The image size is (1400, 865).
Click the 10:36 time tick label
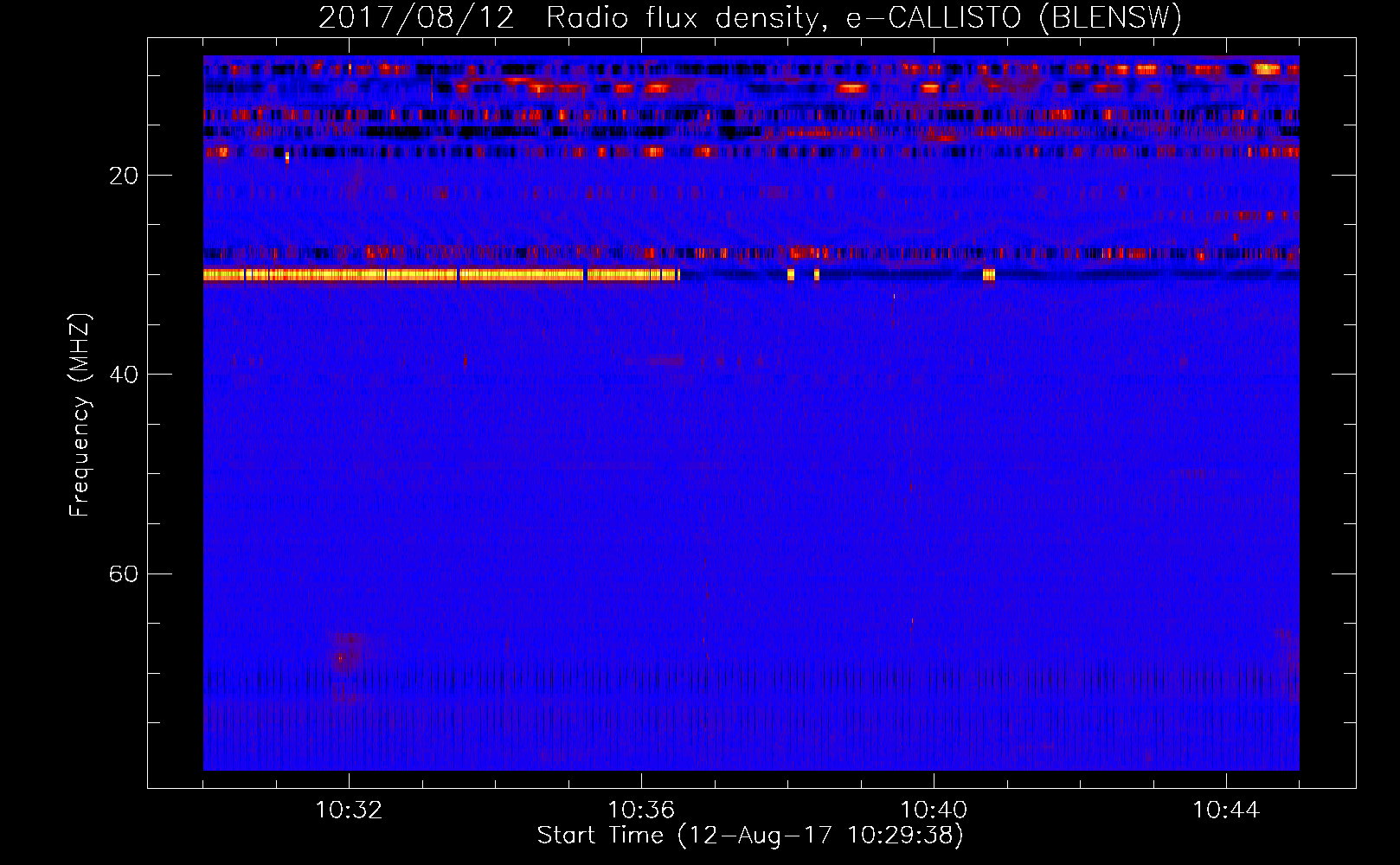(641, 811)
